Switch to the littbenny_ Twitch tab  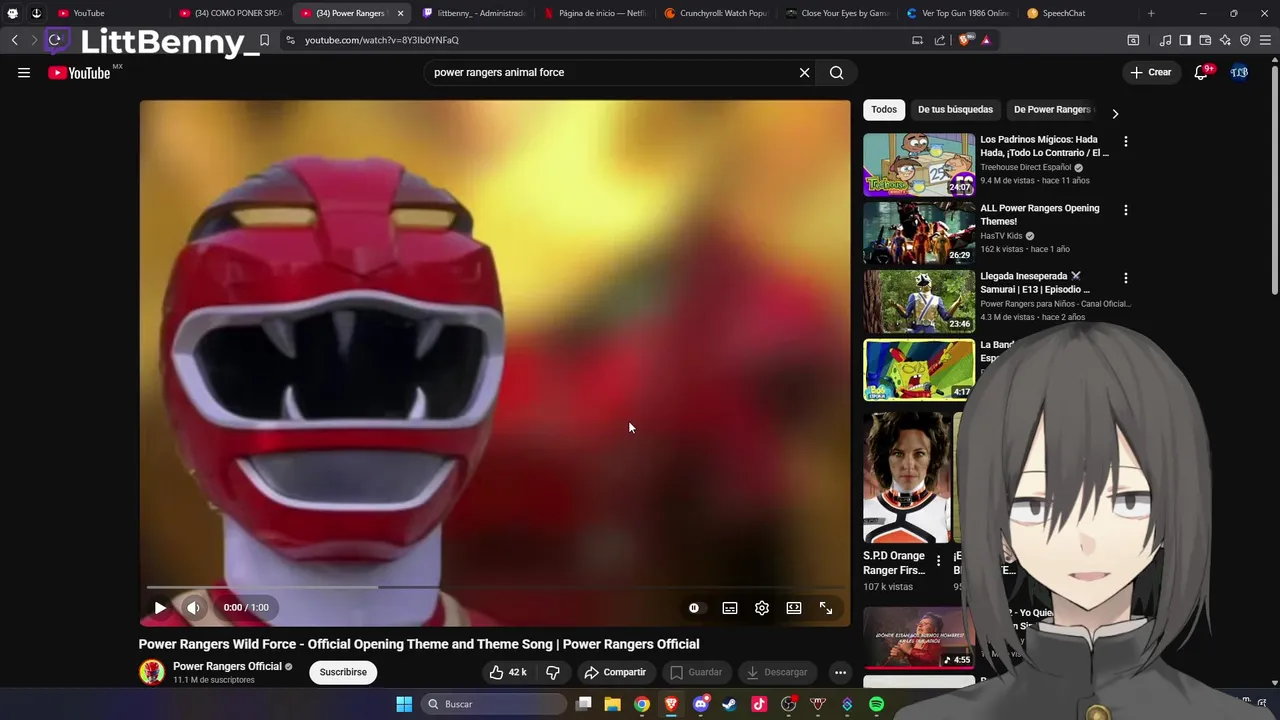[x=474, y=13]
